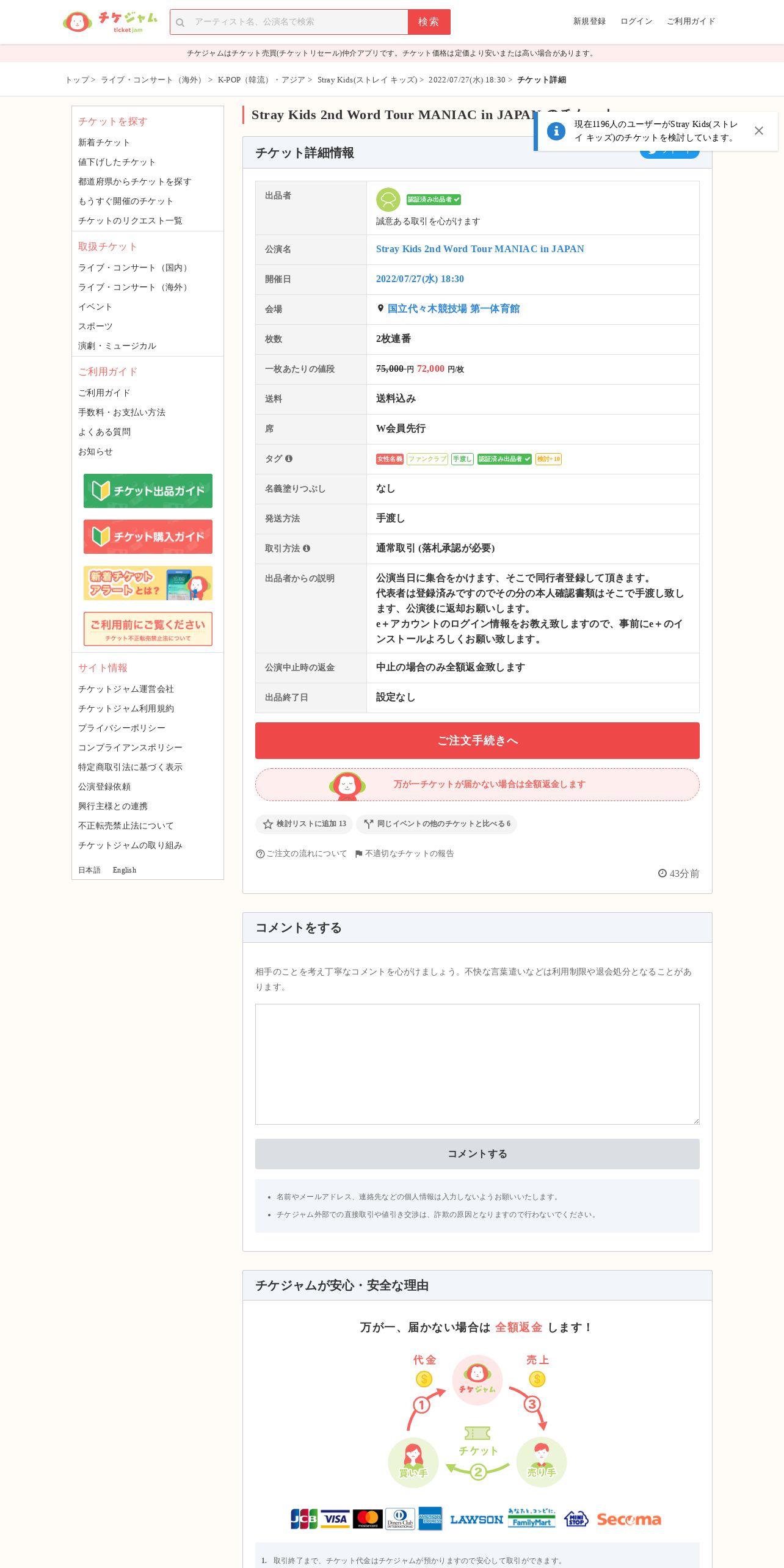Open よくある質問 link
784x1568 pixels.
pyautogui.click(x=104, y=432)
